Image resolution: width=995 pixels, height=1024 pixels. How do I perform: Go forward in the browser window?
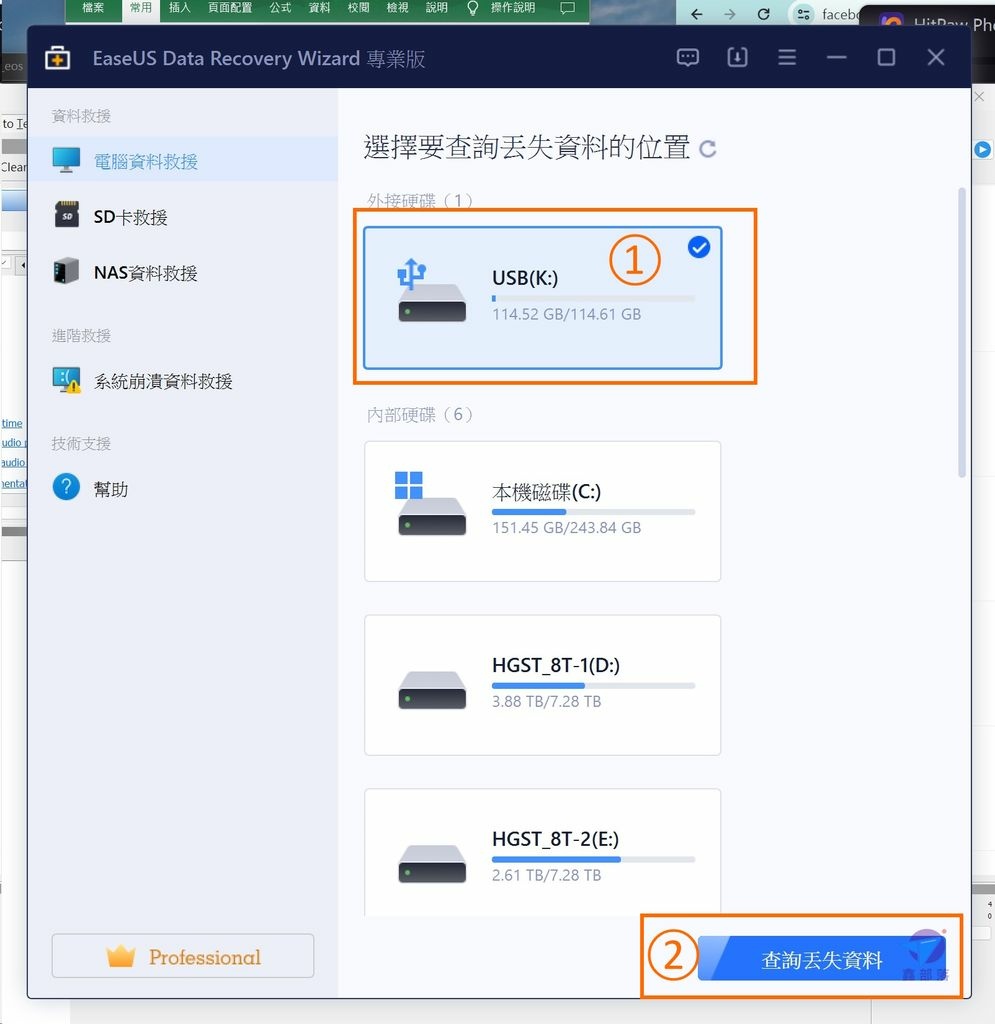tap(730, 14)
